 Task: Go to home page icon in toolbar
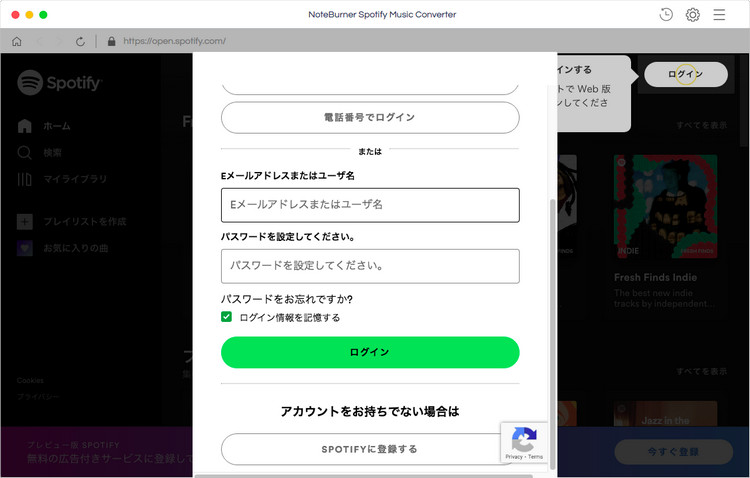[x=17, y=42]
